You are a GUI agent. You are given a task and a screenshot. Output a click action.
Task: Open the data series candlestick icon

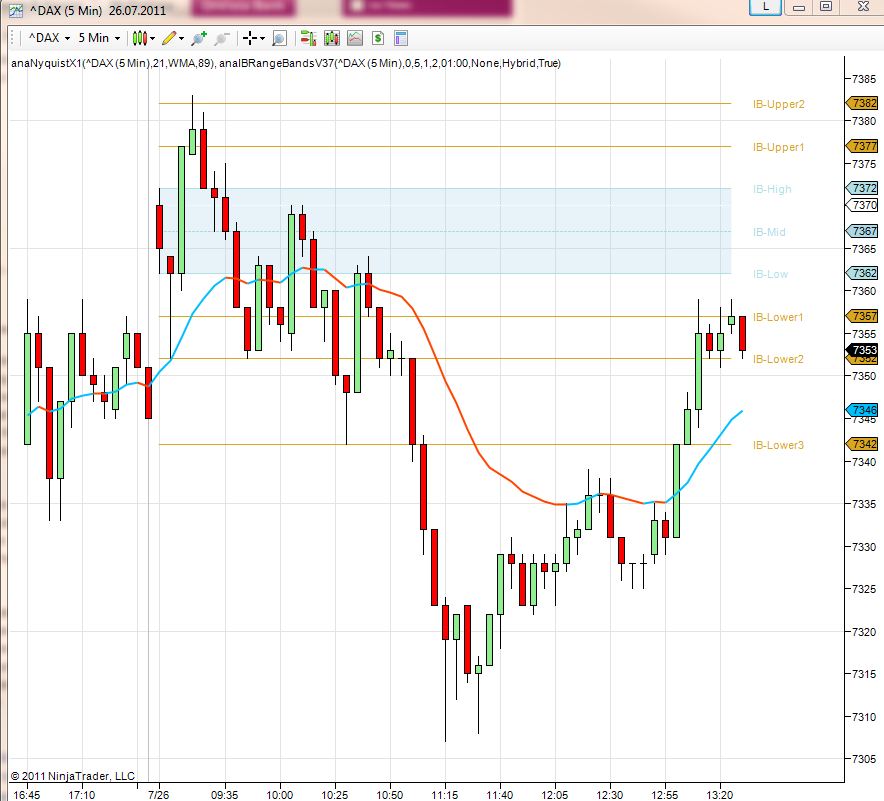(x=332, y=38)
